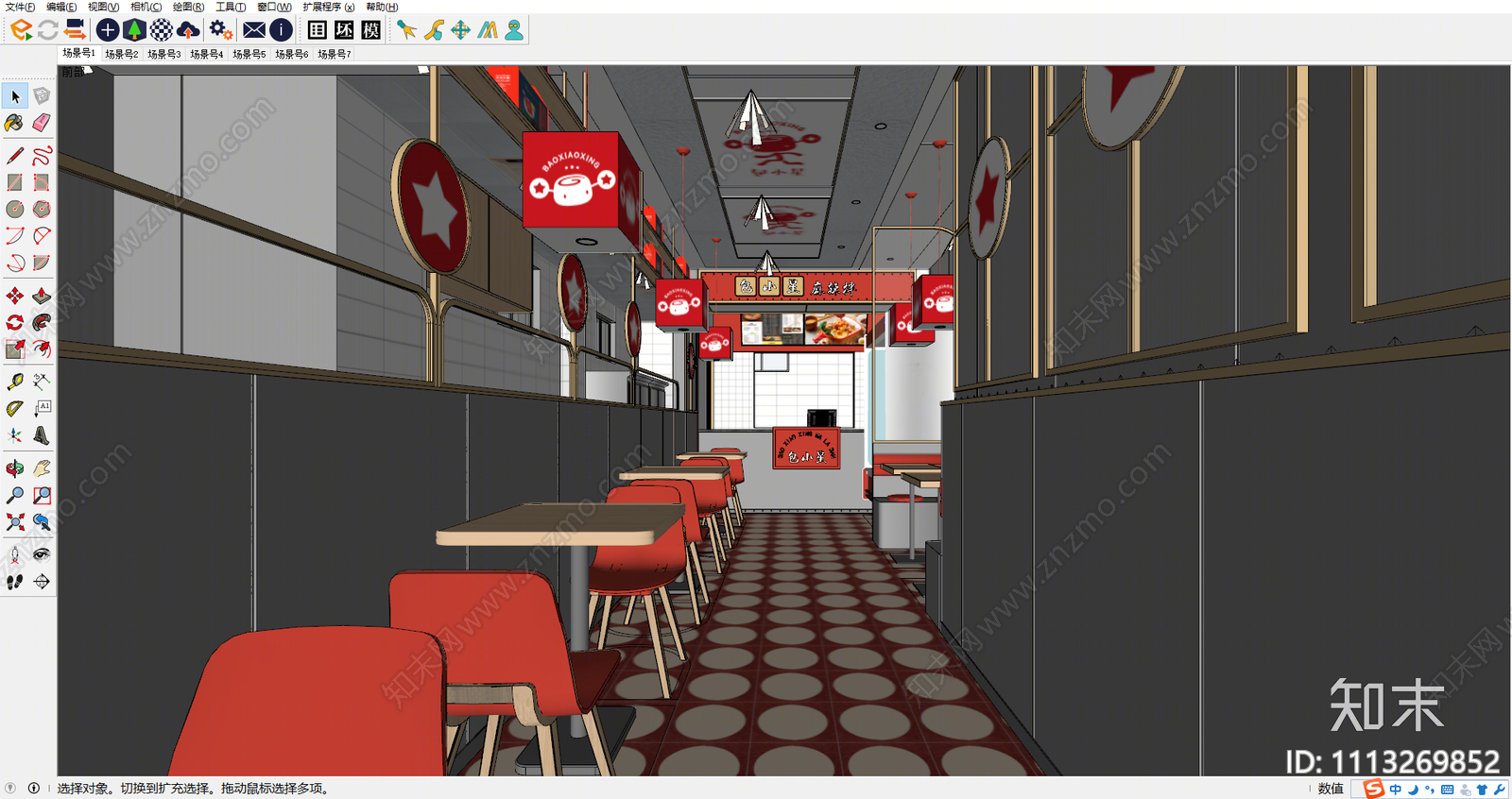Screen dimensions: 1512x799
Task: Select the Circle tool
Action: (15, 209)
